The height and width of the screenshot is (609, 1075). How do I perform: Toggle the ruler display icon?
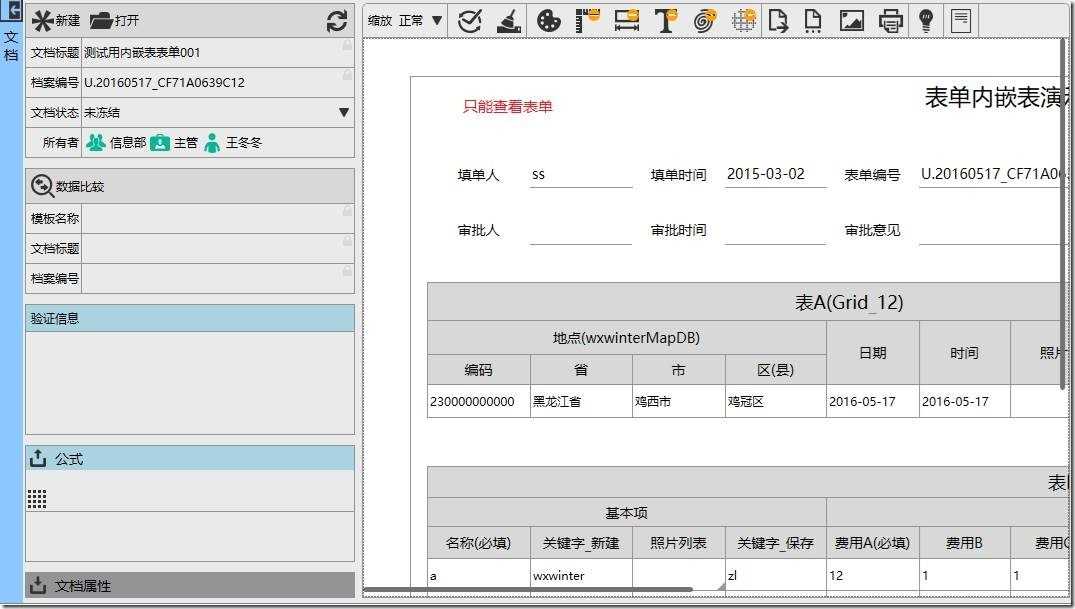pos(588,21)
